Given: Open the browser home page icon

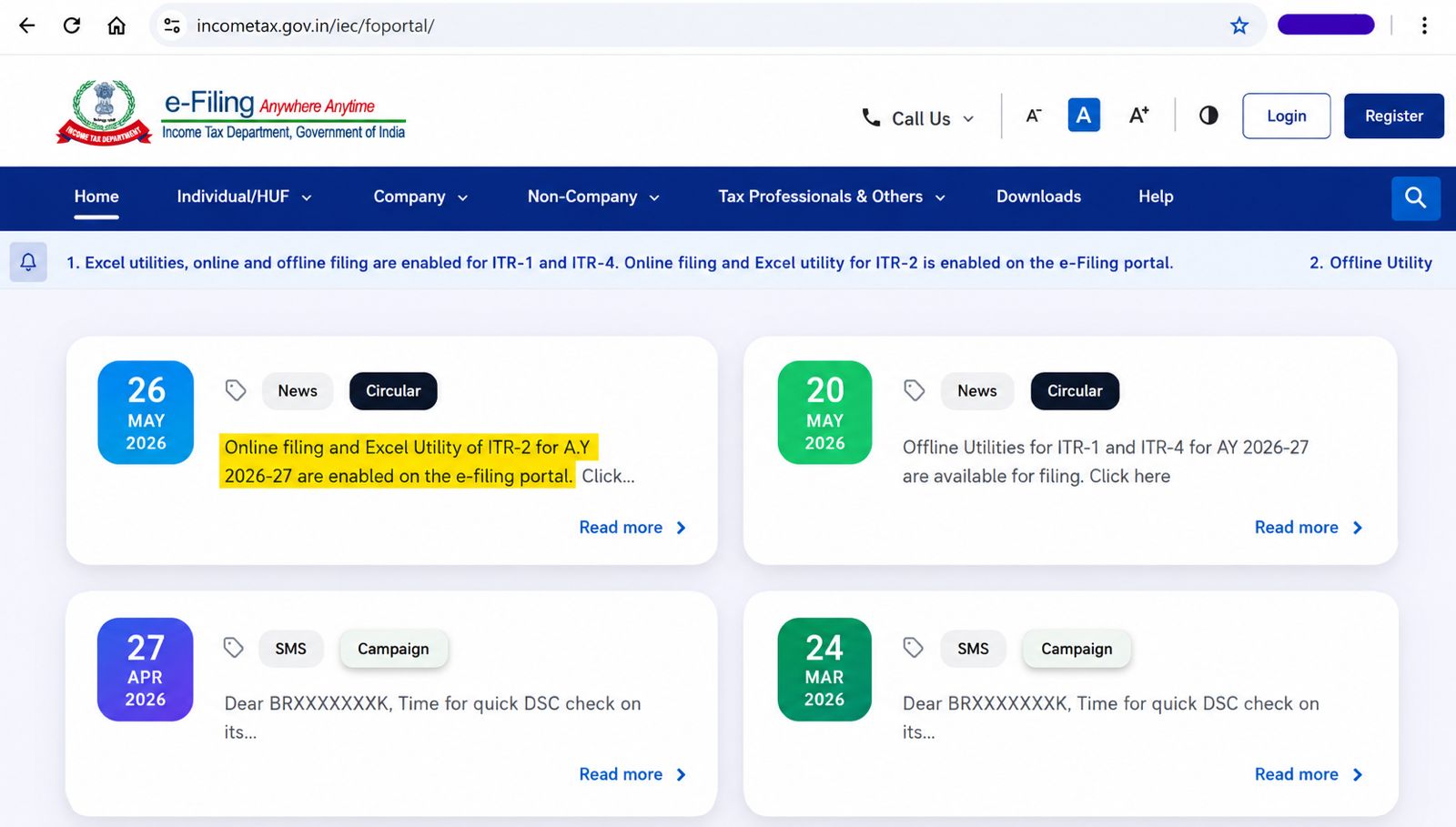Looking at the screenshot, I should (116, 25).
